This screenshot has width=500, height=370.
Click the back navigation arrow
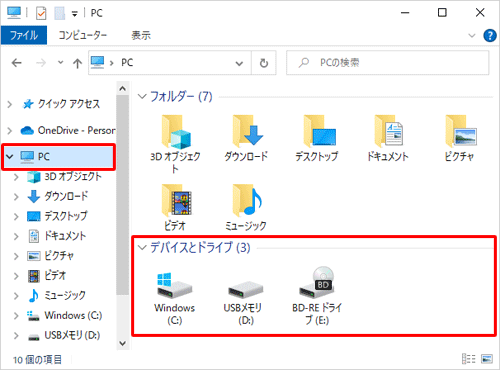coord(17,63)
